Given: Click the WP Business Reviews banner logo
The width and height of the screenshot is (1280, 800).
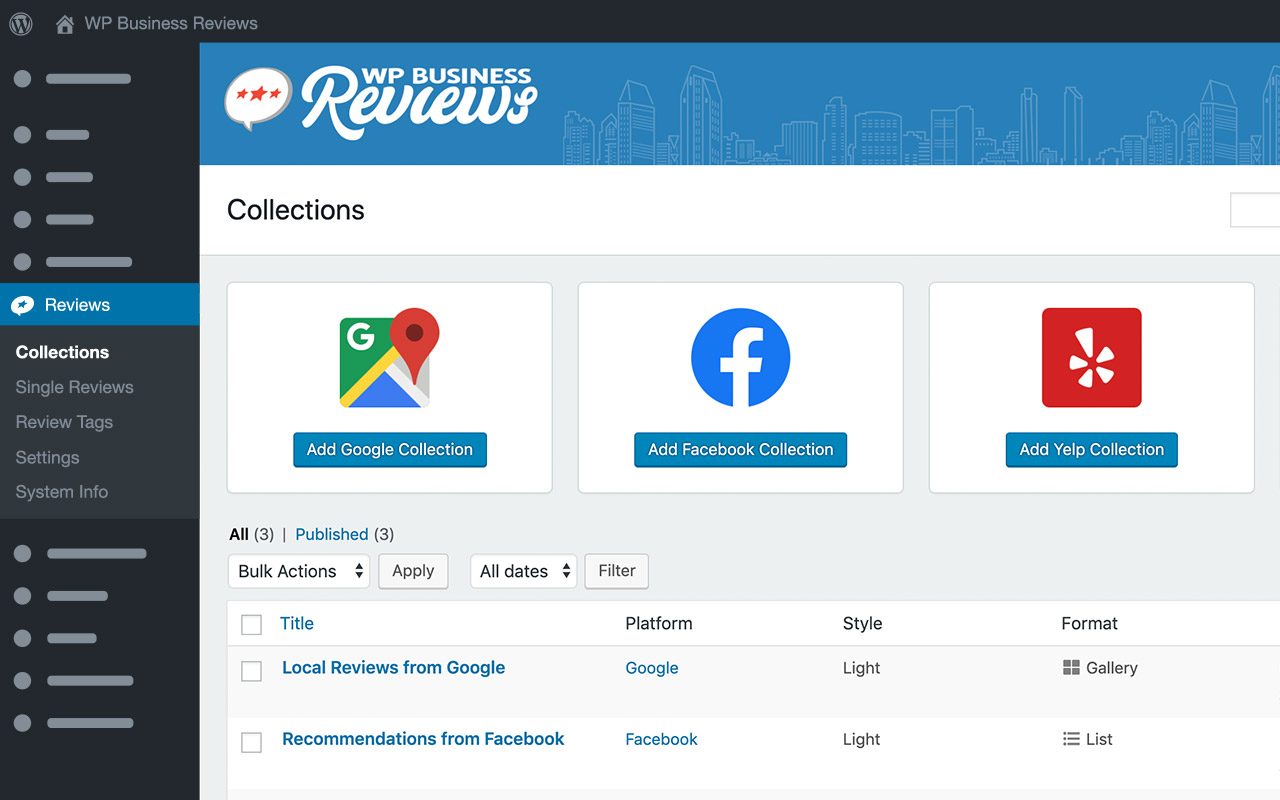Looking at the screenshot, I should pyautogui.click(x=380, y=100).
